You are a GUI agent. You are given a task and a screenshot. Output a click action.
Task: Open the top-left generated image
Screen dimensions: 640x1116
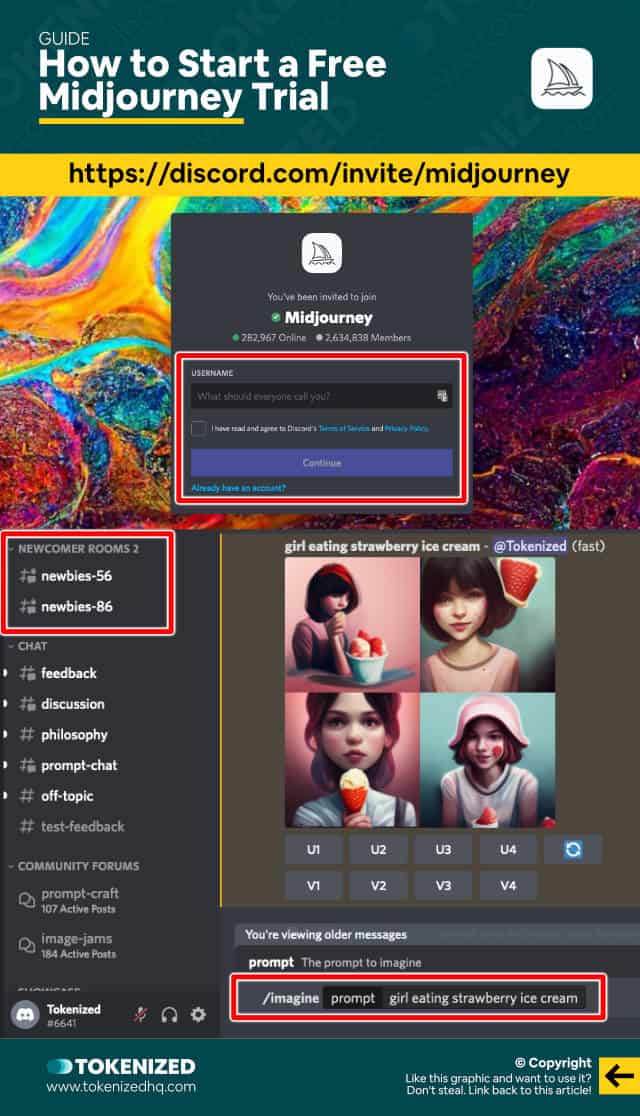pyautogui.click(x=352, y=624)
